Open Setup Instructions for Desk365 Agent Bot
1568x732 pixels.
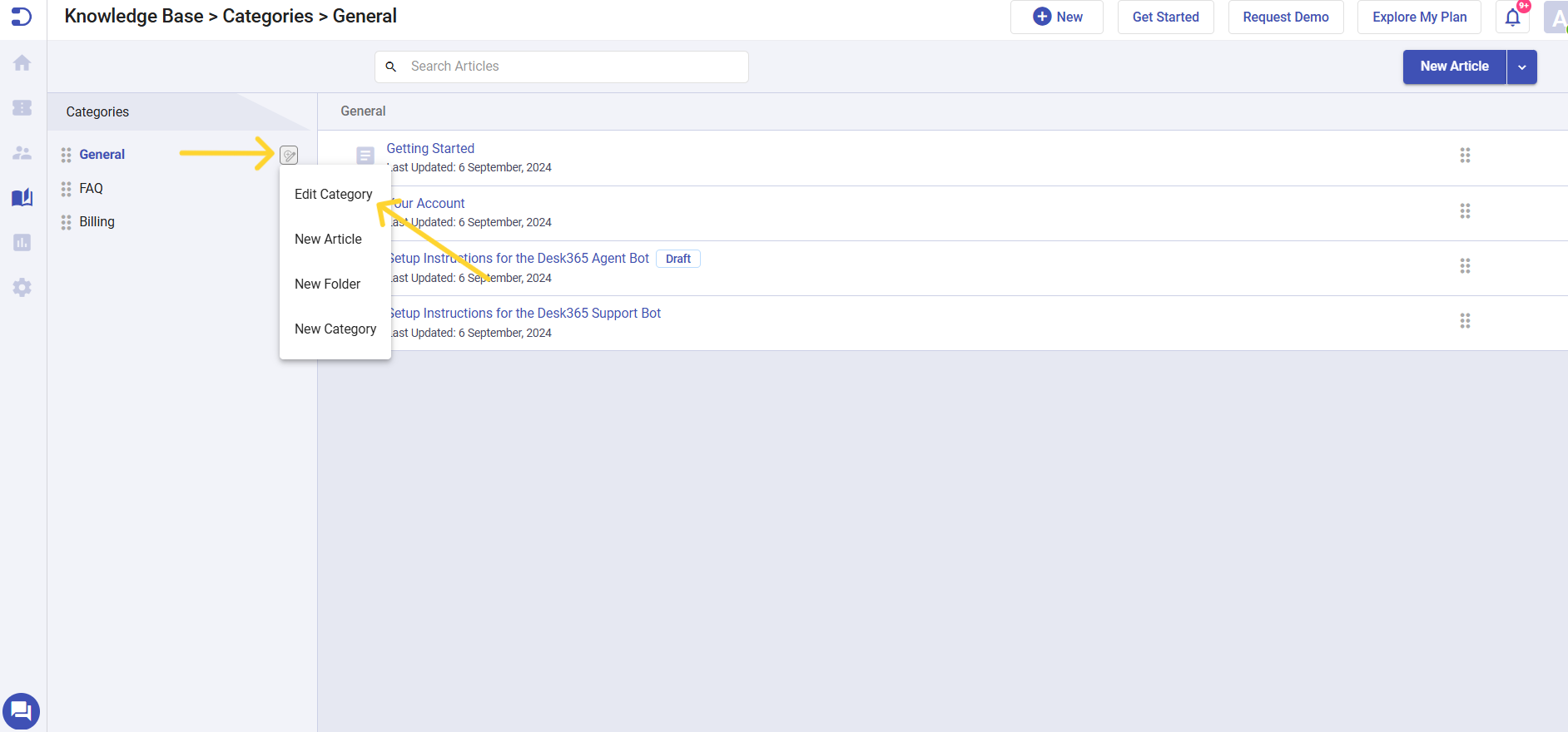click(520, 258)
